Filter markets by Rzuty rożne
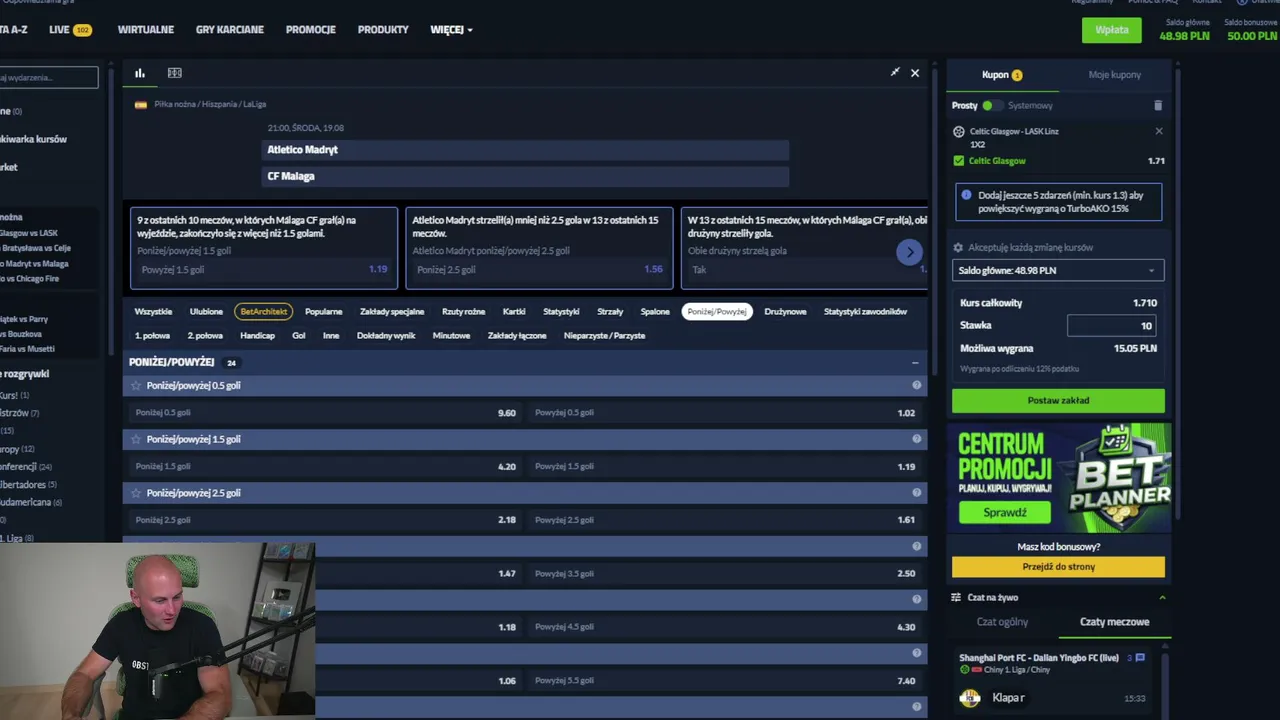Viewport: 1280px width, 720px height. pos(463,312)
